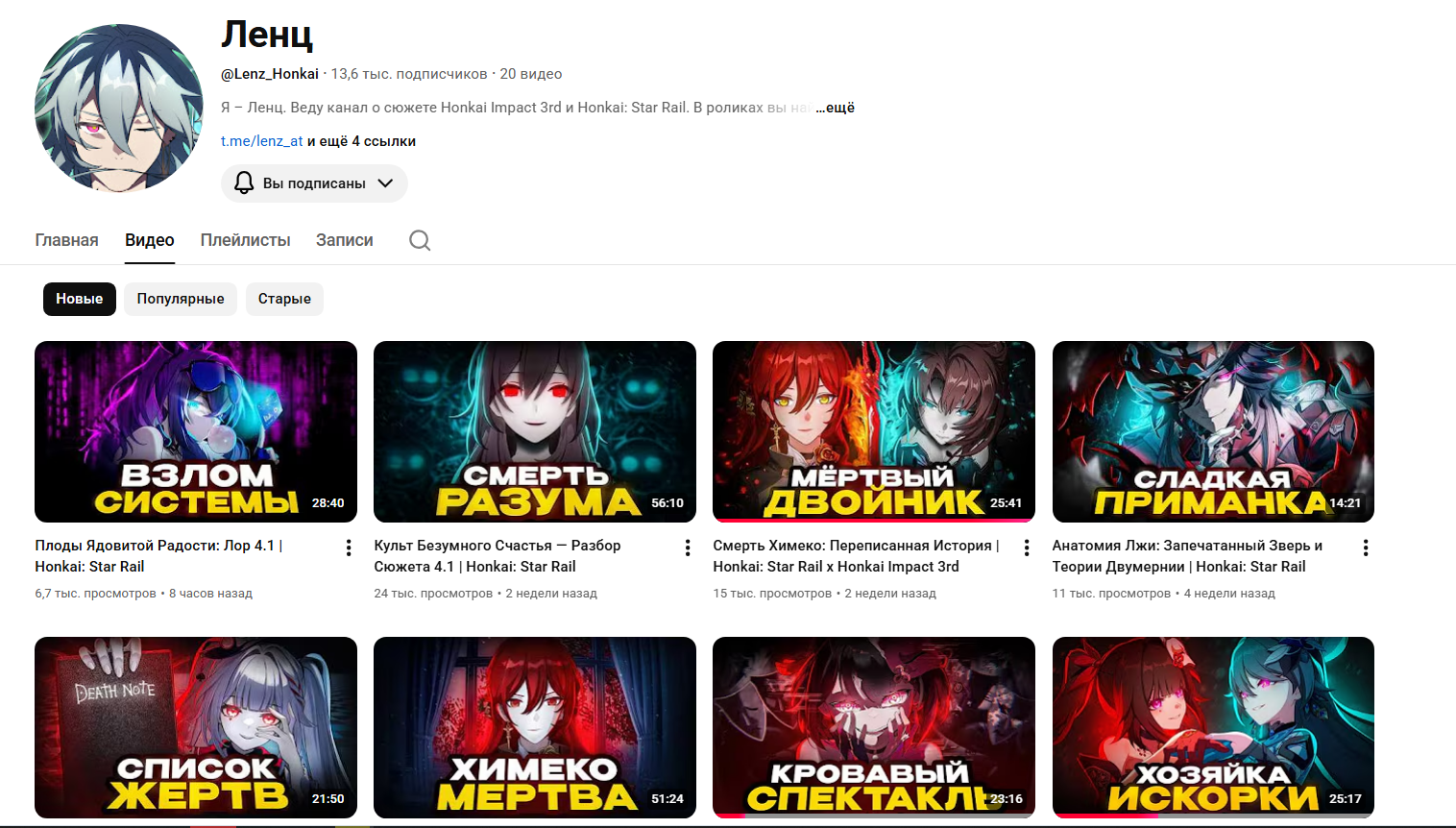Viewport: 1456px width, 828px height.
Task: Click the 25:41 duration badge
Action: pos(1007,503)
